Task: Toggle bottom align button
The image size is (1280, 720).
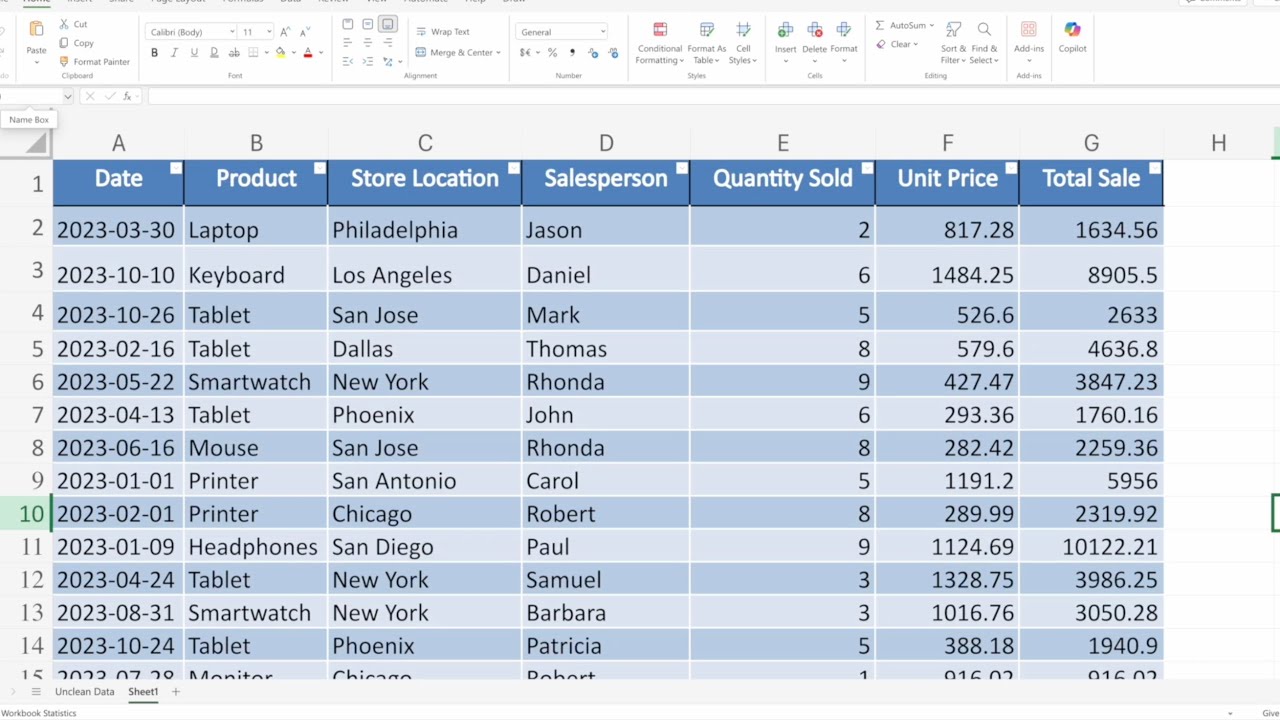Action: 388,24
